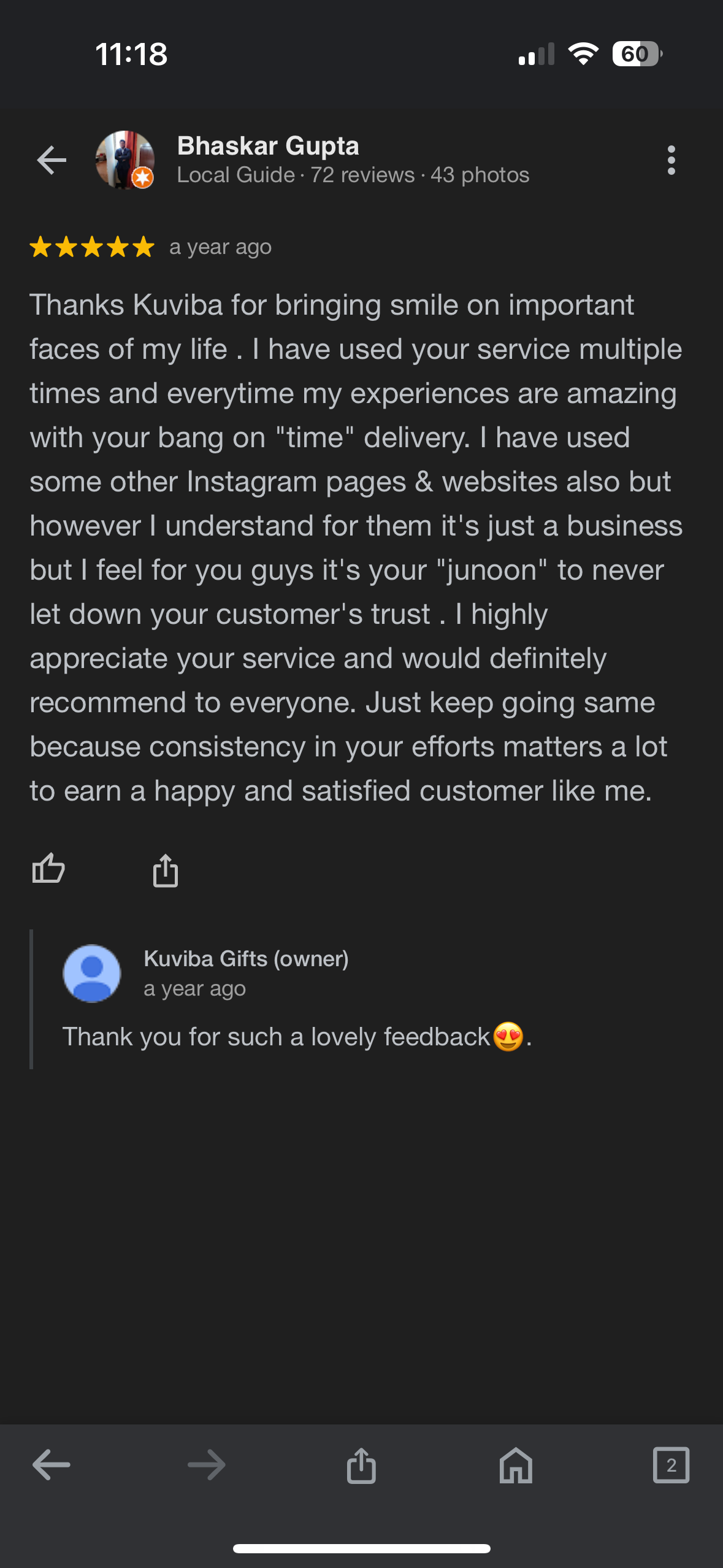
Task: Tap the iOS home indicator bar
Action: [361, 1548]
